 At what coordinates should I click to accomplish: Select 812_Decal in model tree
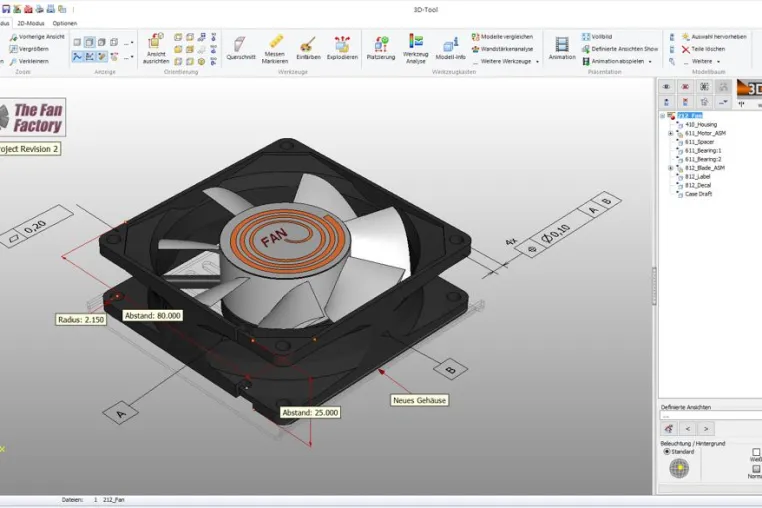(698, 185)
